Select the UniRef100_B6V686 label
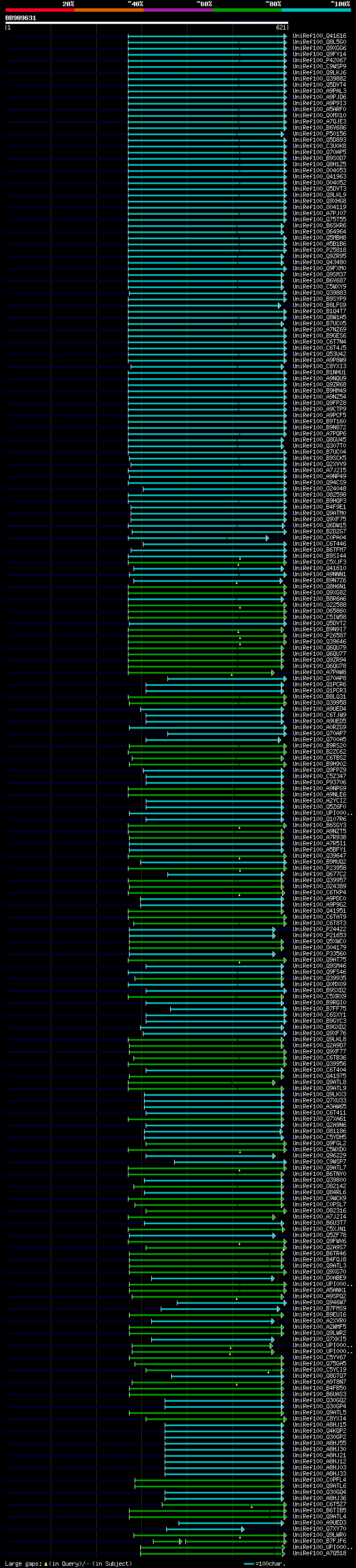Screen dimensions: 356x1568 tap(319, 128)
